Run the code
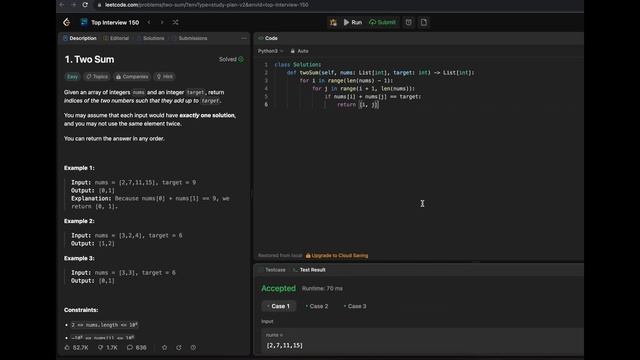 pos(353,22)
